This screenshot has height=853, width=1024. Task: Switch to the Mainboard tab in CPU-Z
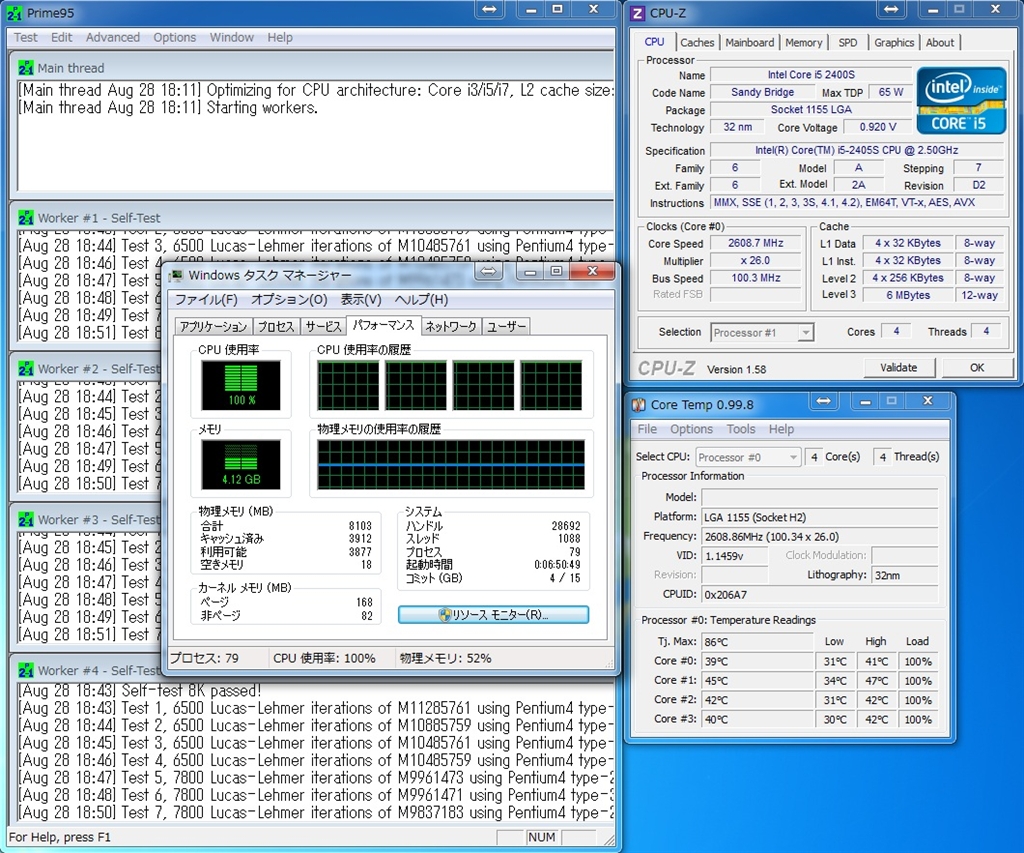point(749,42)
